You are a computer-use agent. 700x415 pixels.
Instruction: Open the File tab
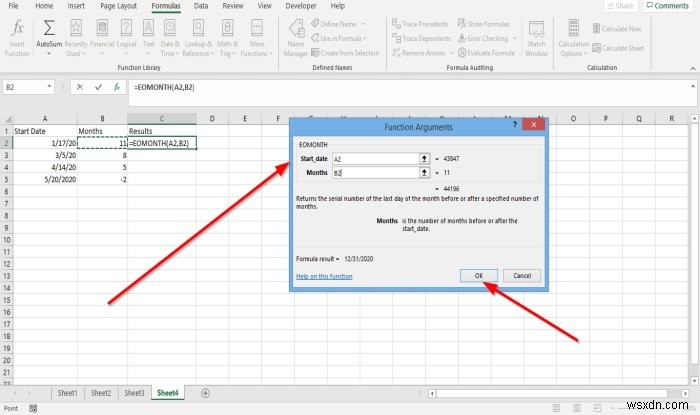click(13, 6)
